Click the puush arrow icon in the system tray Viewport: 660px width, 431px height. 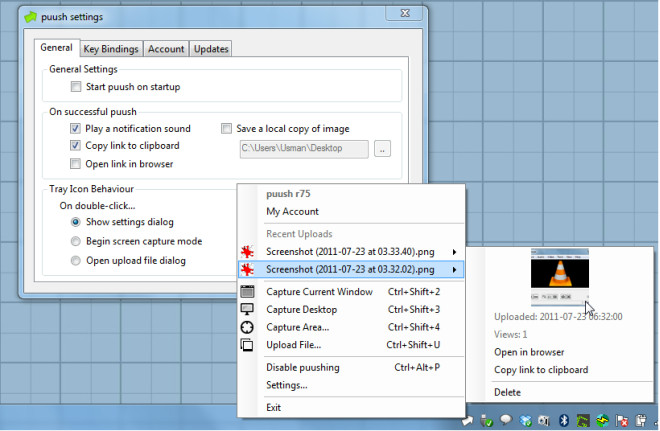click(467, 420)
